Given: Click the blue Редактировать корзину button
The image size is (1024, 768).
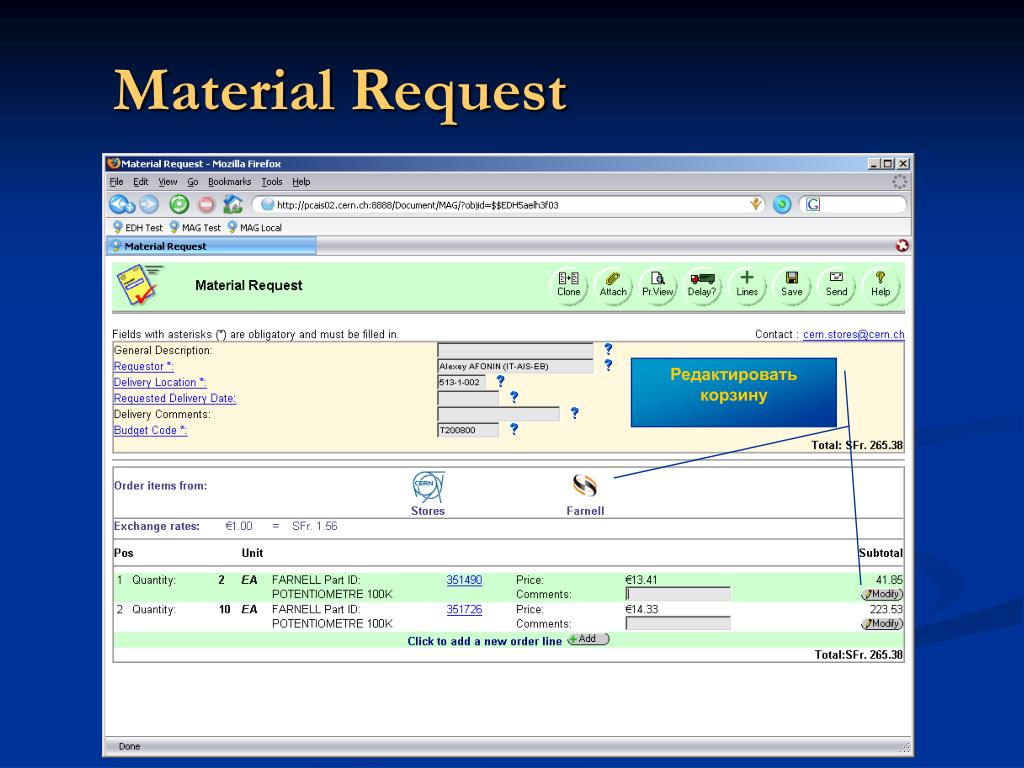Looking at the screenshot, I should (733, 392).
